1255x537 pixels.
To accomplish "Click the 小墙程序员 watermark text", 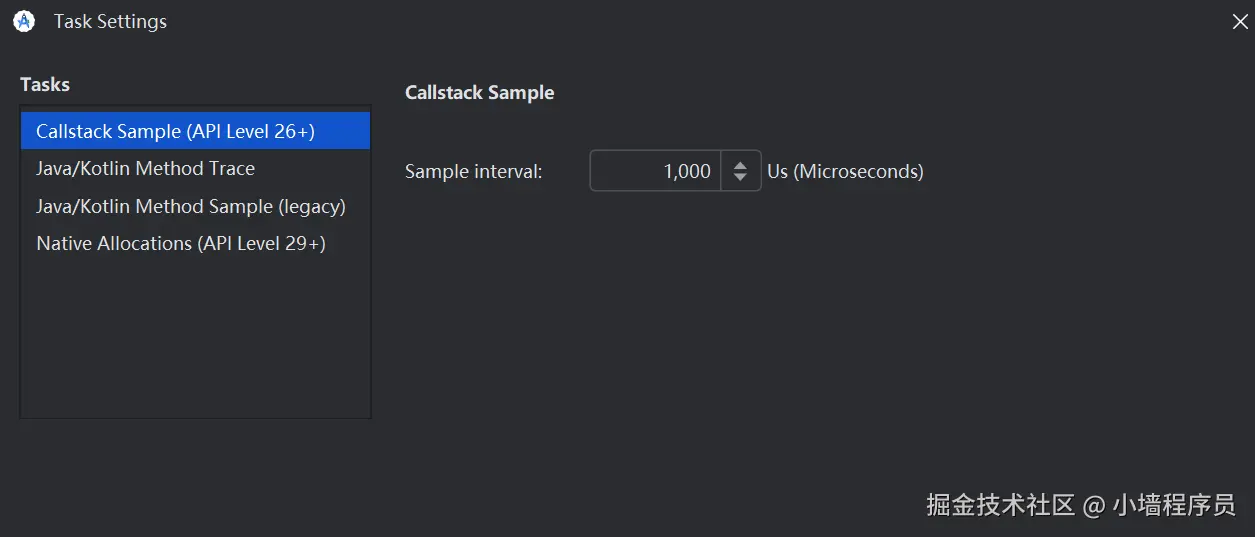I will click(1174, 505).
